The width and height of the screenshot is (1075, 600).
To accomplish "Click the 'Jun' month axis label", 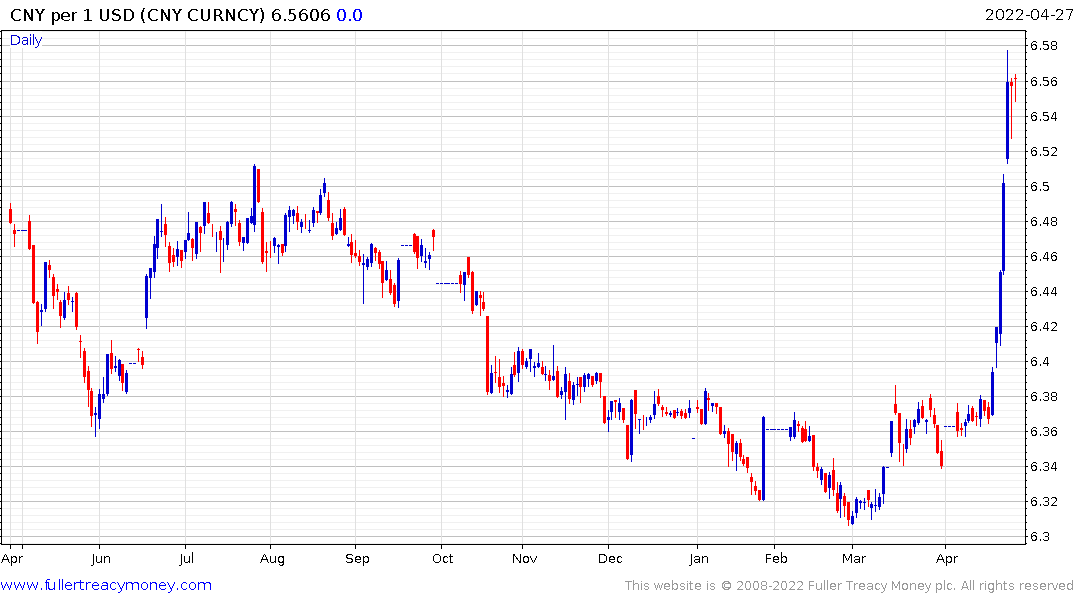I will [101, 559].
